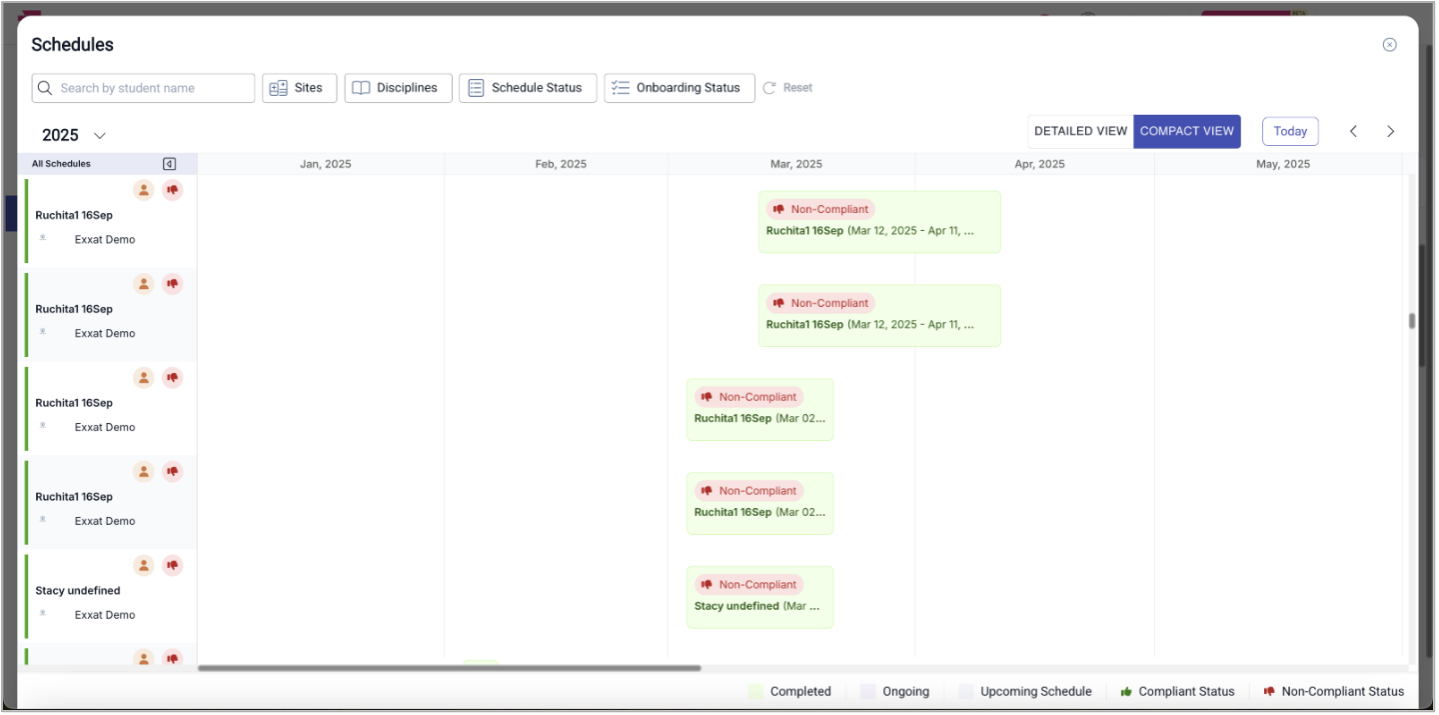Open the Sites filter dropdown
The height and width of the screenshot is (715, 1439).
tap(299, 88)
